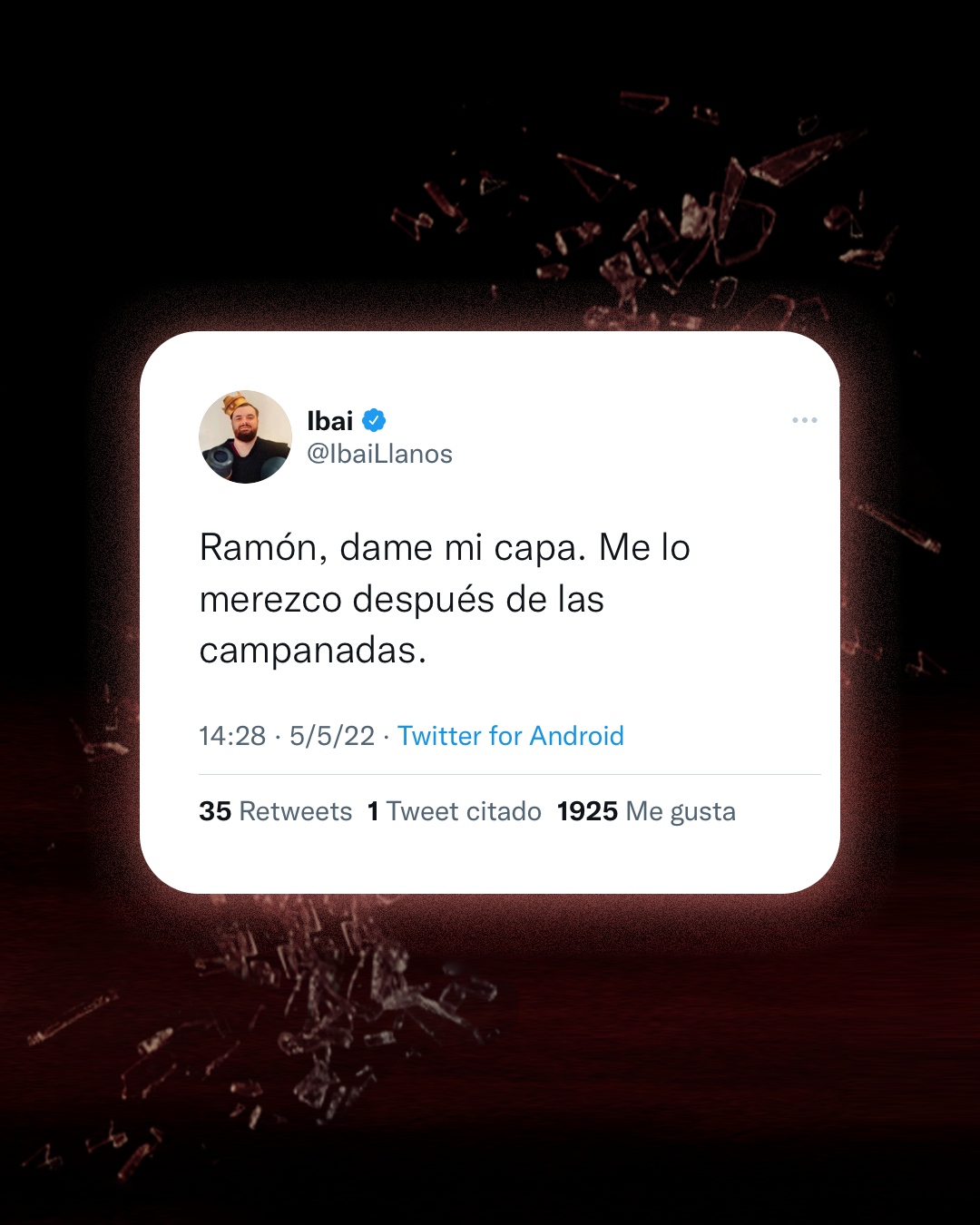This screenshot has height=1225, width=980.
Task: Click the bold number 1925
Action: click(587, 811)
